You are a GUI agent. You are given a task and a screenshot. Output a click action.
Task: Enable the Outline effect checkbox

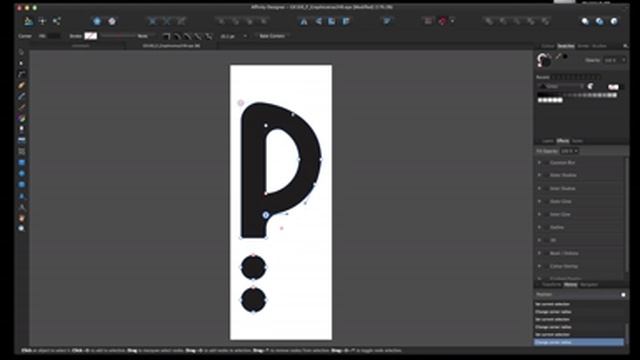coord(546,227)
